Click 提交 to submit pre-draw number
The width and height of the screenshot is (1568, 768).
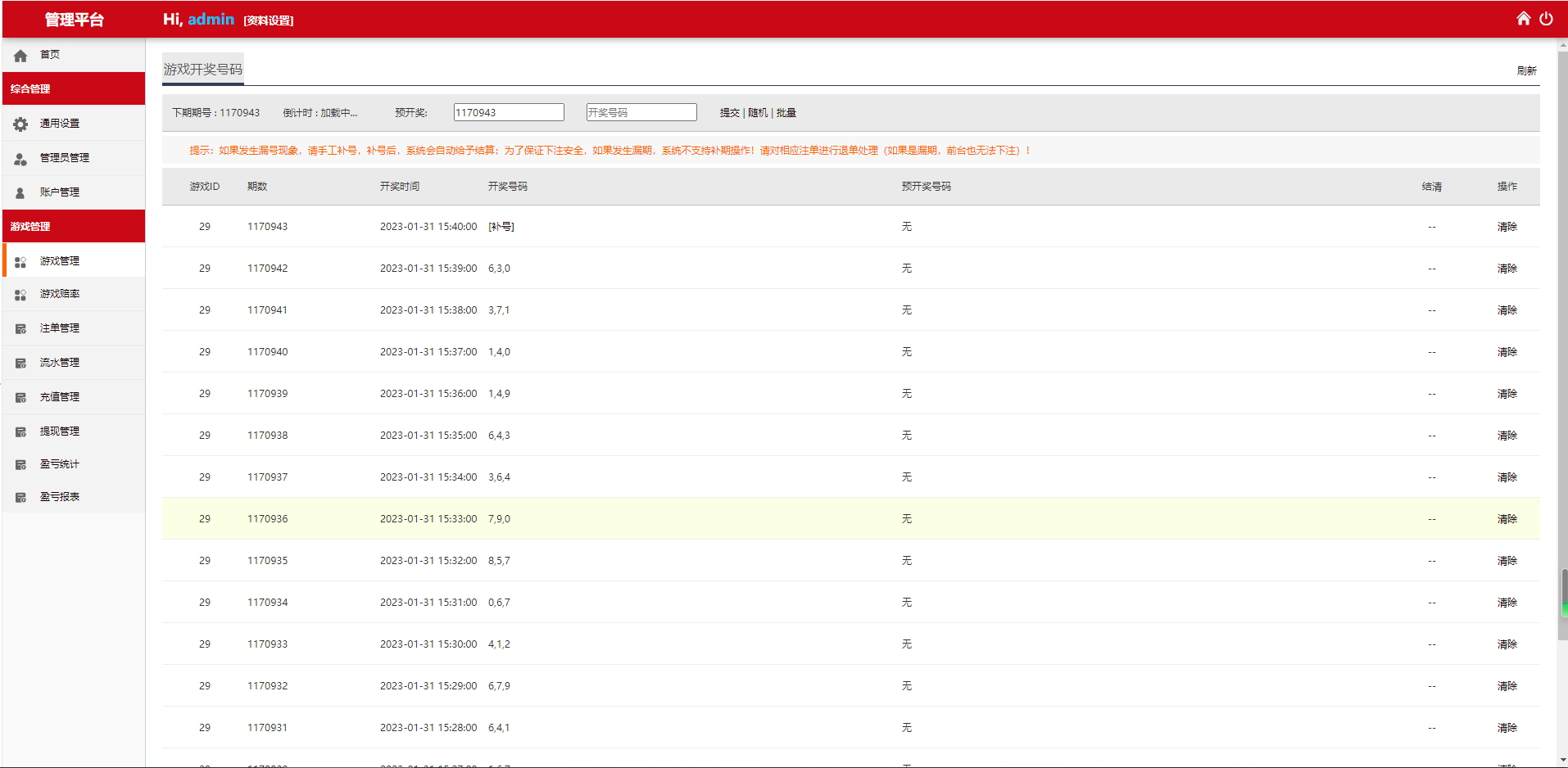pyautogui.click(x=729, y=113)
